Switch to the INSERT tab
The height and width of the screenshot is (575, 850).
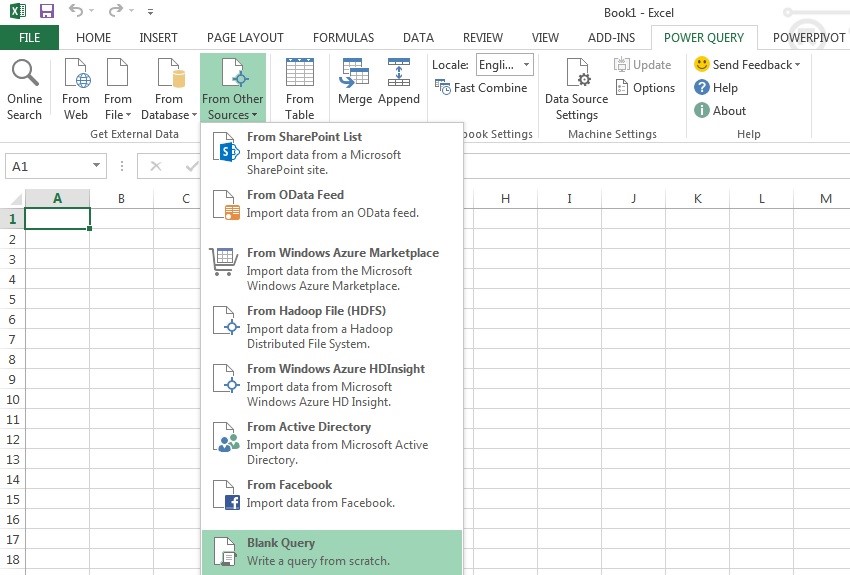point(158,37)
